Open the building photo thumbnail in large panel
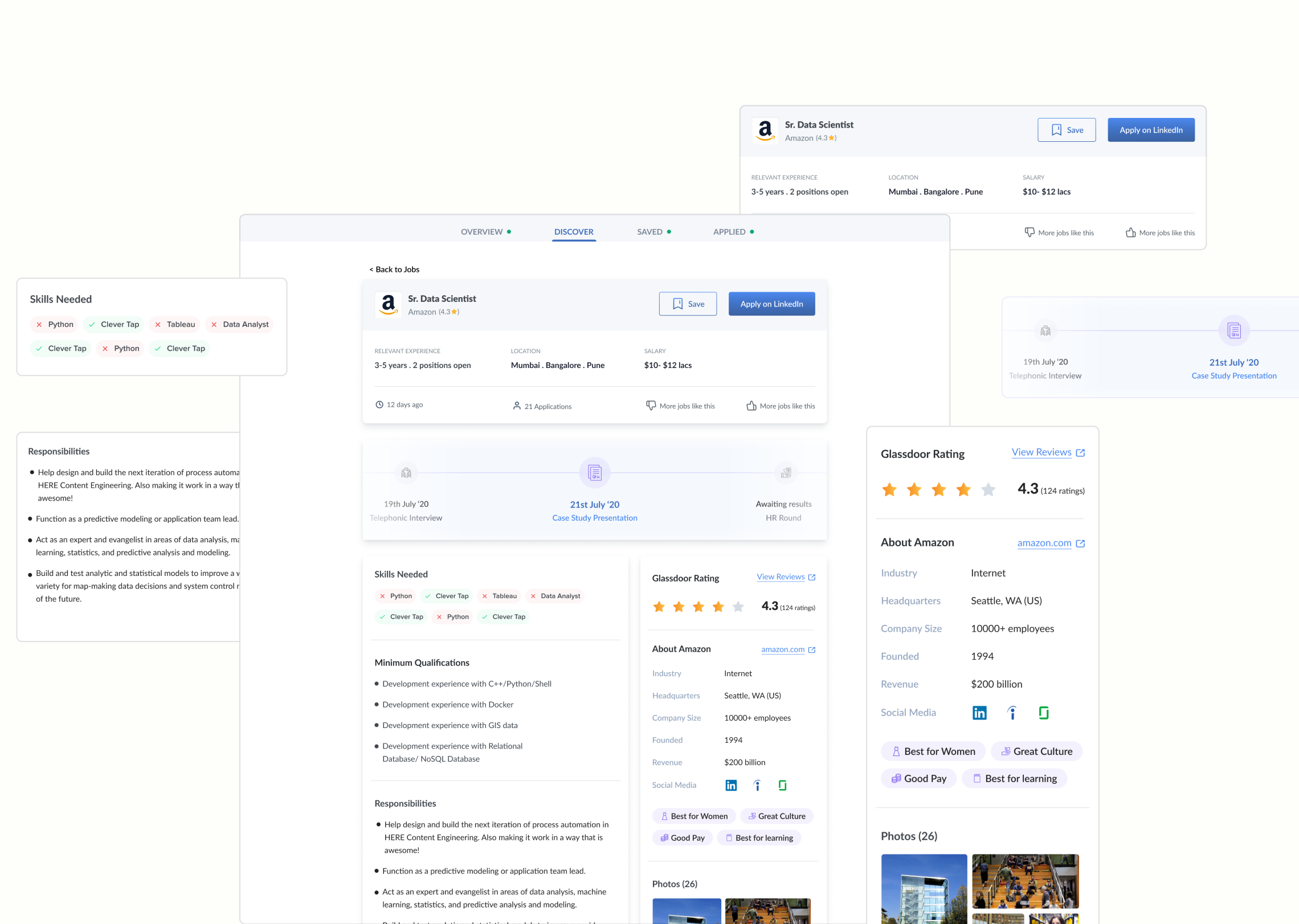This screenshot has width=1299, height=924. 924,889
